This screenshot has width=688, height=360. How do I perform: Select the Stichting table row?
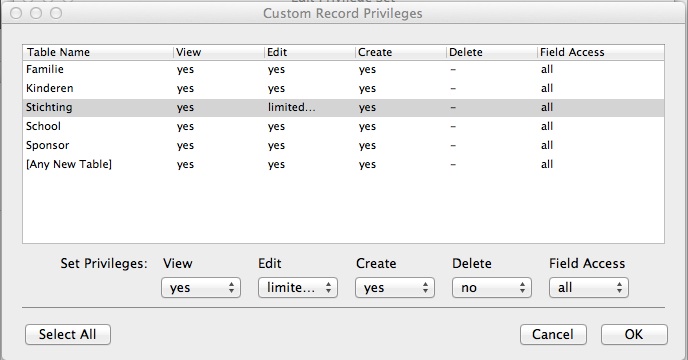343,107
